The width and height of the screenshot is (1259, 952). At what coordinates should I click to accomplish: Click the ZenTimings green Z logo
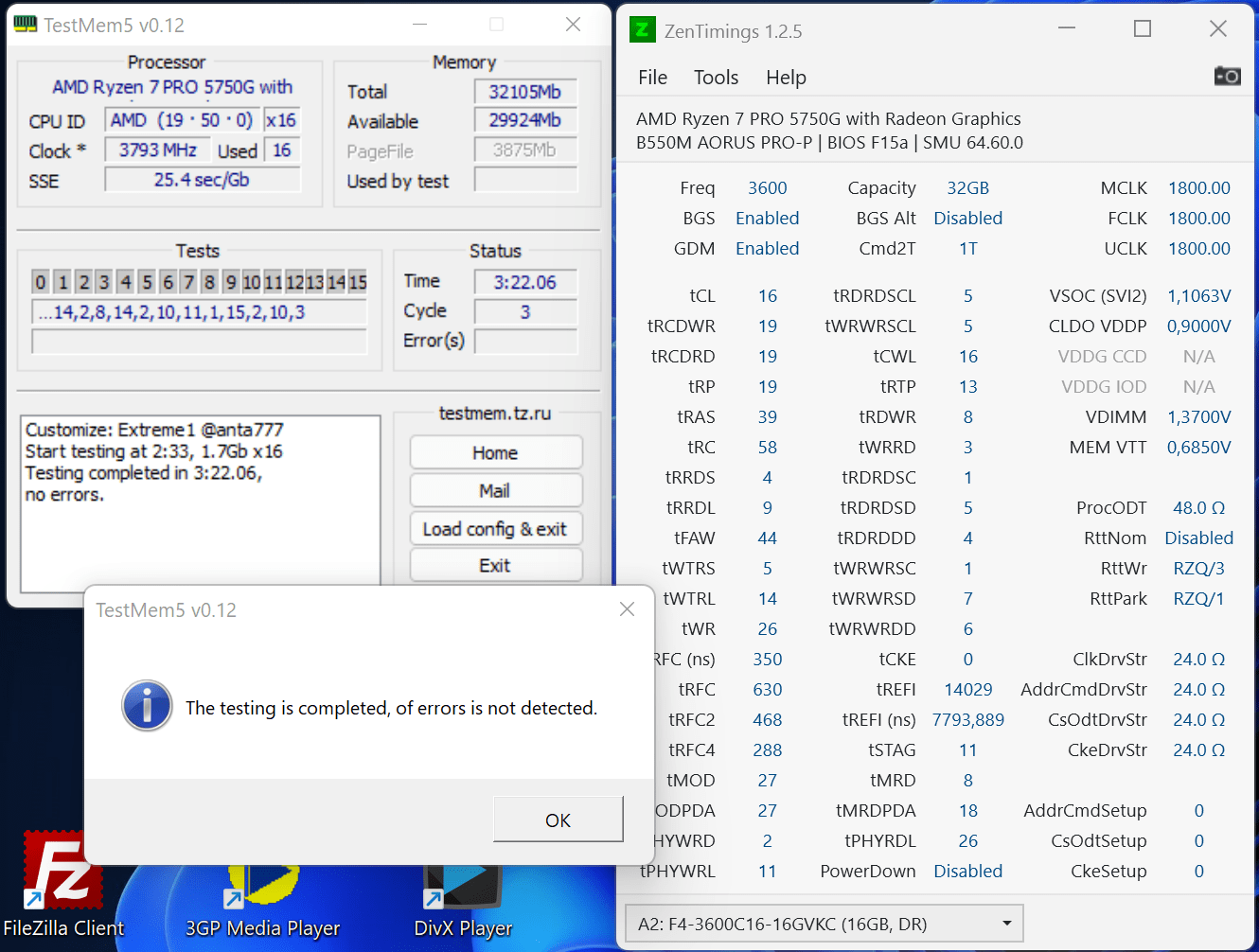tap(642, 30)
